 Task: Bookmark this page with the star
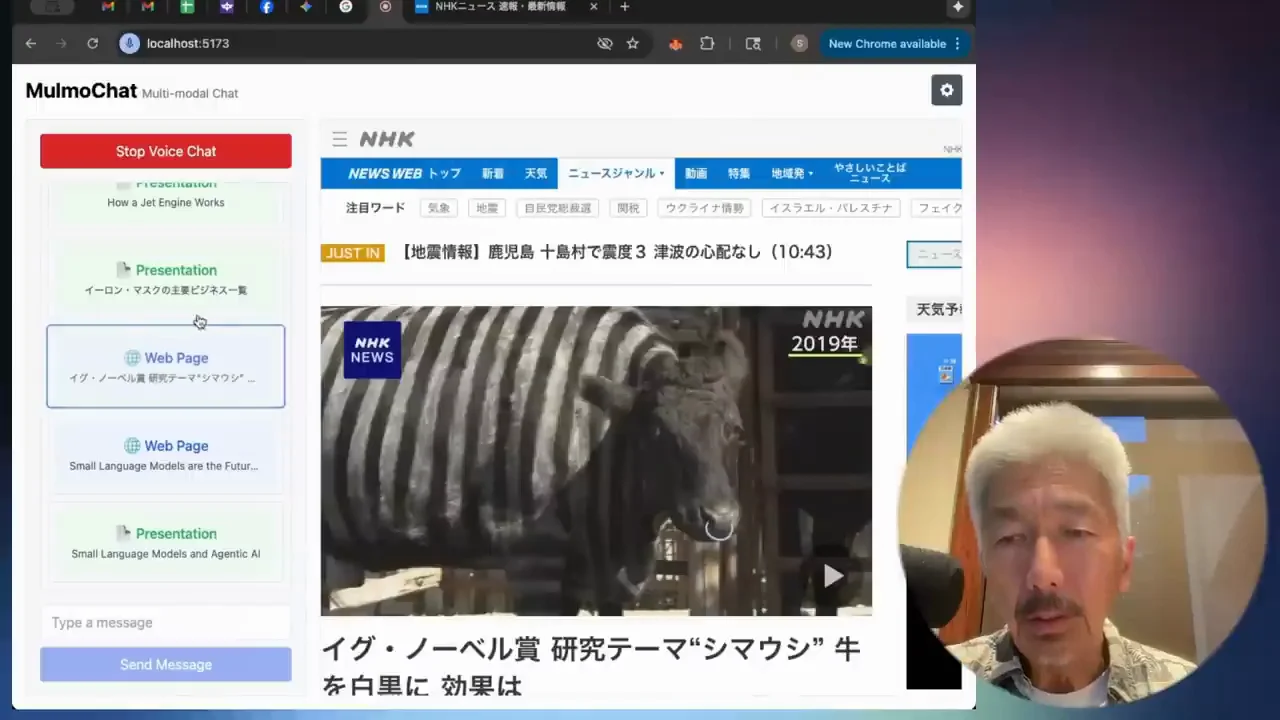click(632, 43)
